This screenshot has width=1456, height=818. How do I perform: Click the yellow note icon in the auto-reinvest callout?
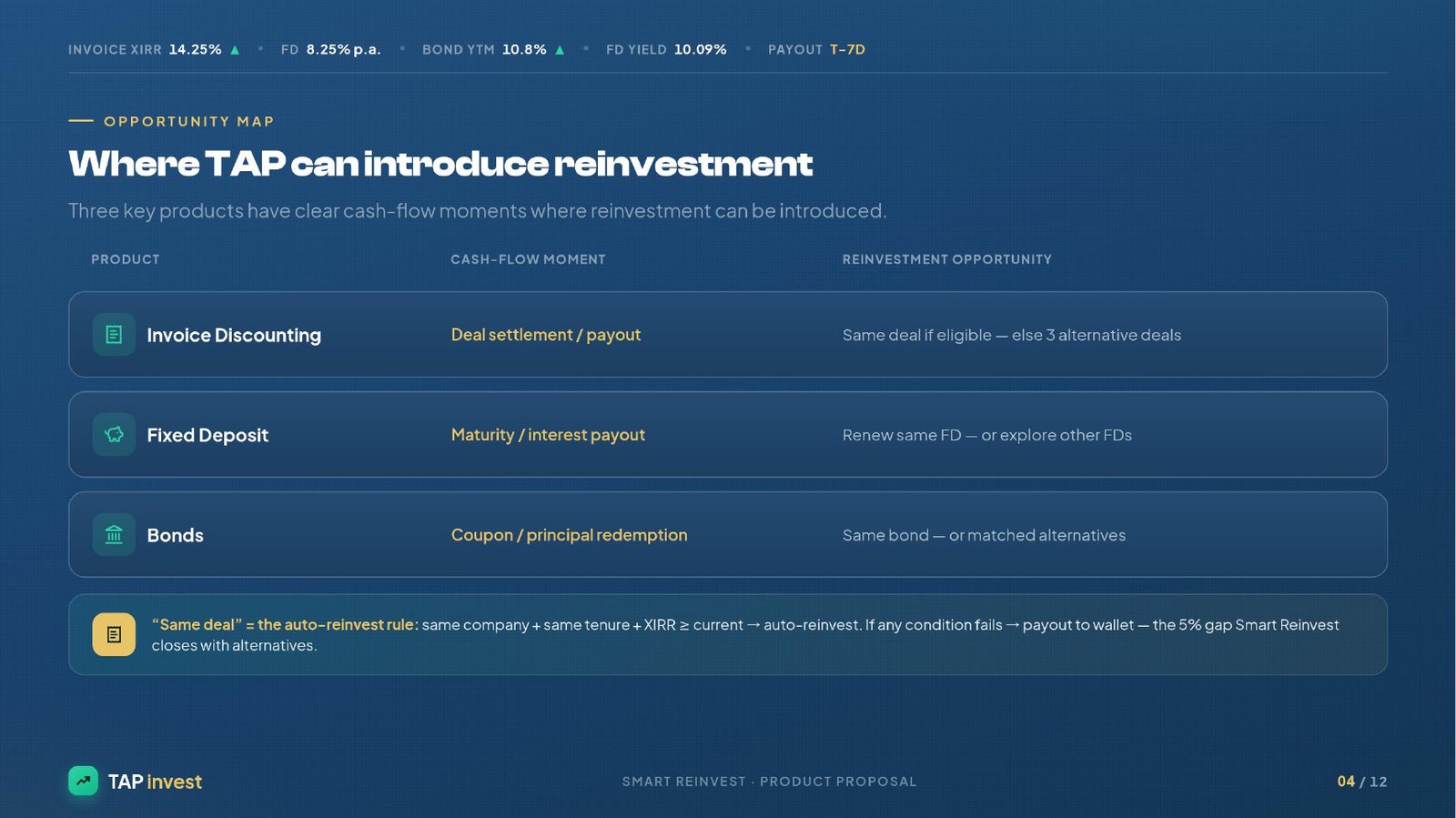click(x=114, y=634)
